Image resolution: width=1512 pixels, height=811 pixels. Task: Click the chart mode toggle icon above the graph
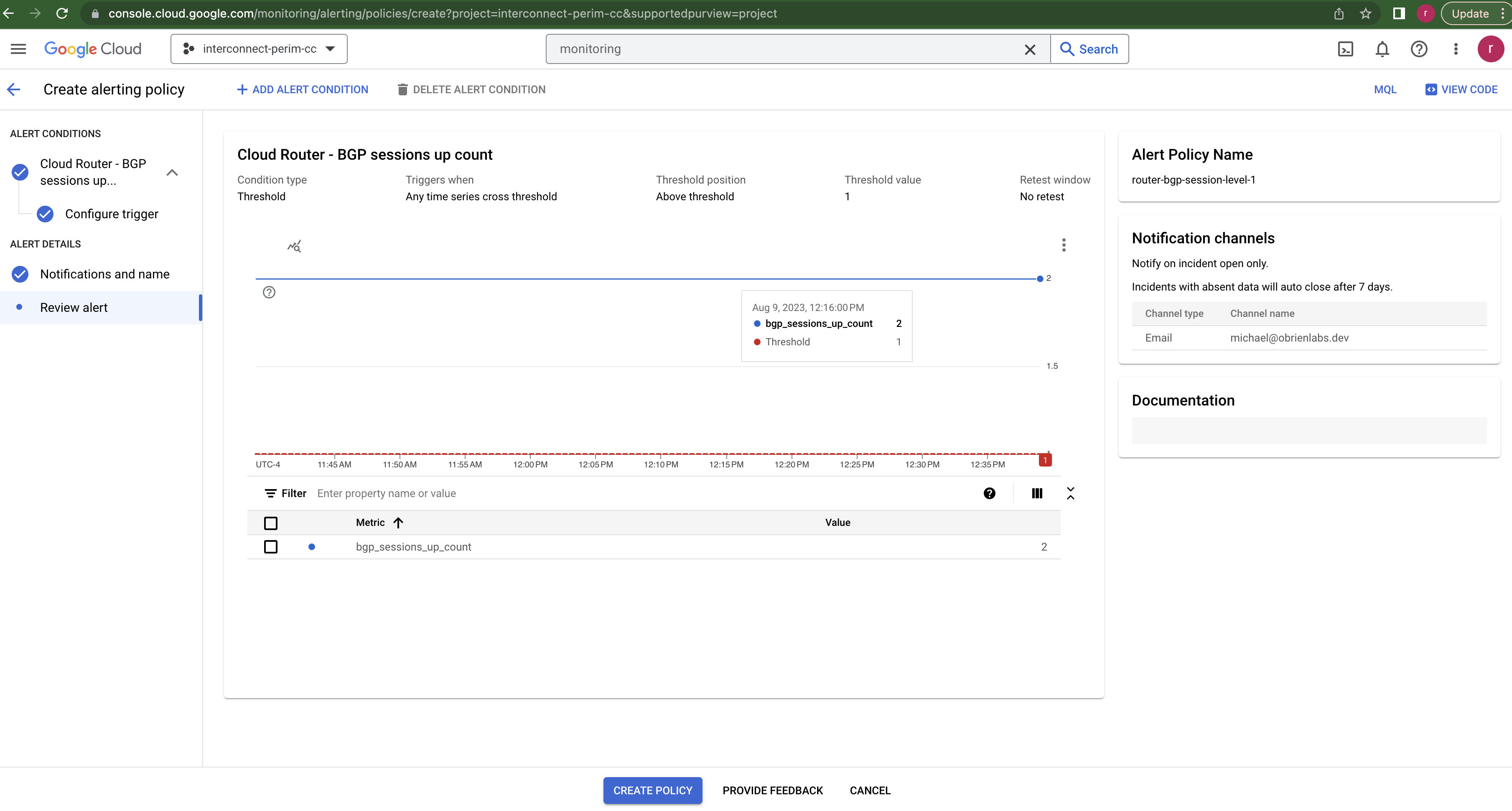(x=295, y=246)
